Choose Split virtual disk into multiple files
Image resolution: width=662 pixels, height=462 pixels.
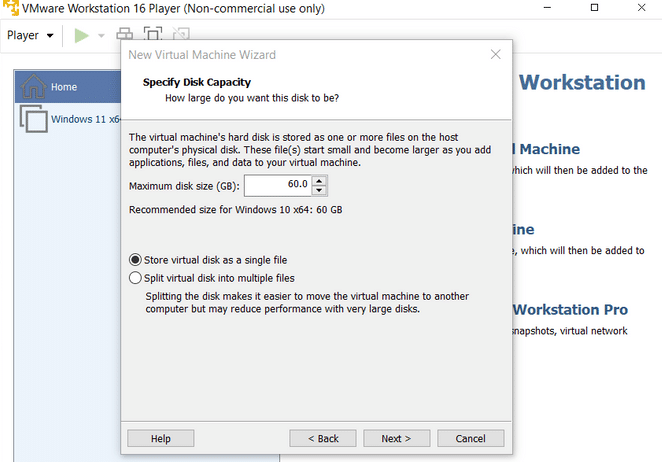(x=137, y=278)
